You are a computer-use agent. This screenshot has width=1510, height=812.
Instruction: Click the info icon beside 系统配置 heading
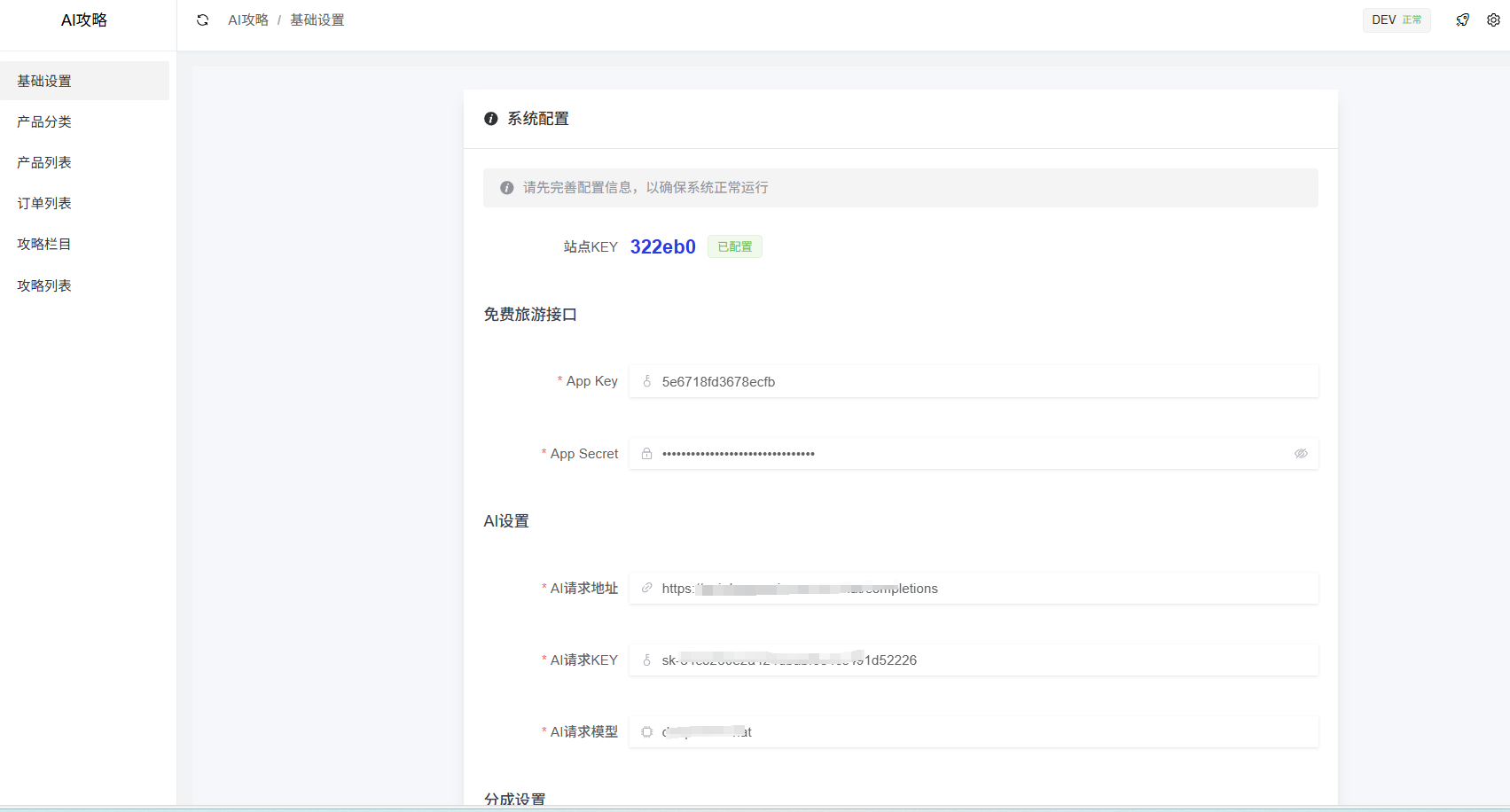click(490, 118)
